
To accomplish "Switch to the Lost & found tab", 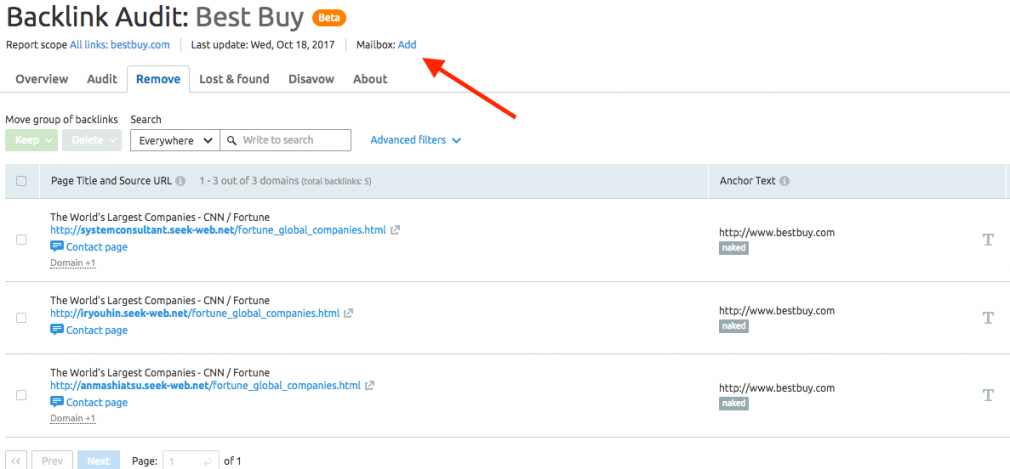I will [234, 79].
